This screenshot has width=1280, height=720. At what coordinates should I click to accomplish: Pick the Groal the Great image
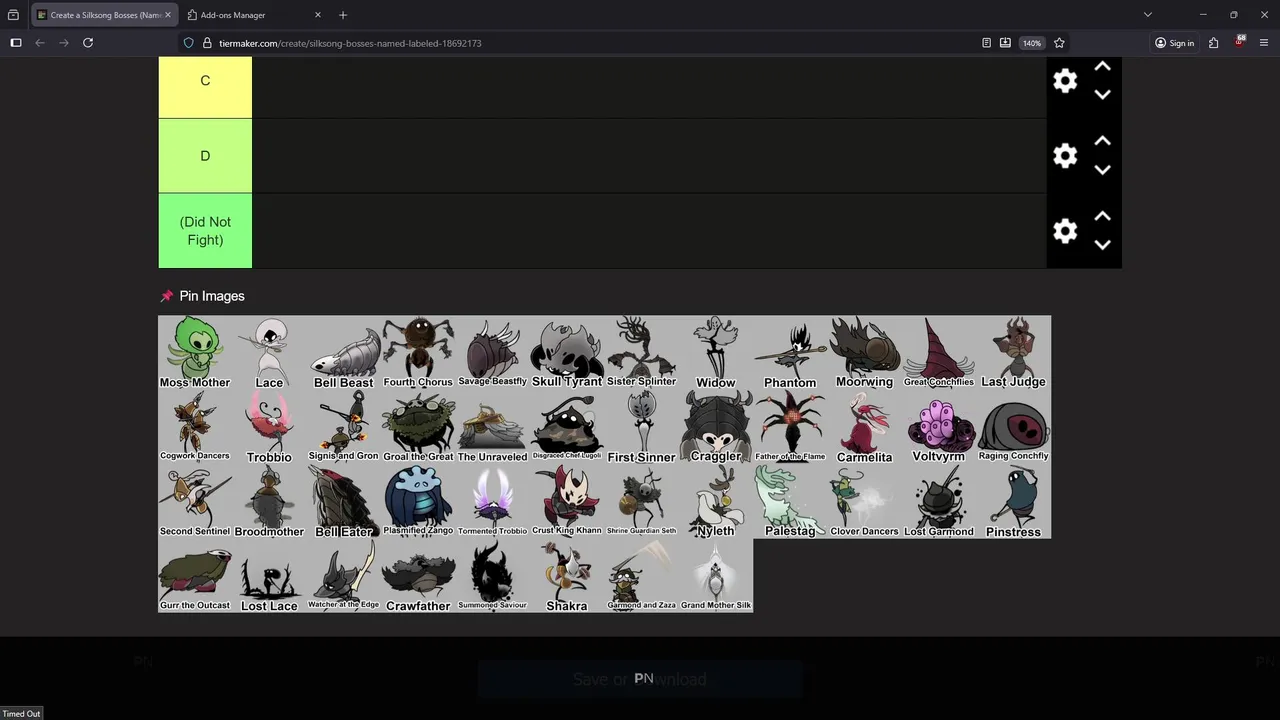point(418,427)
